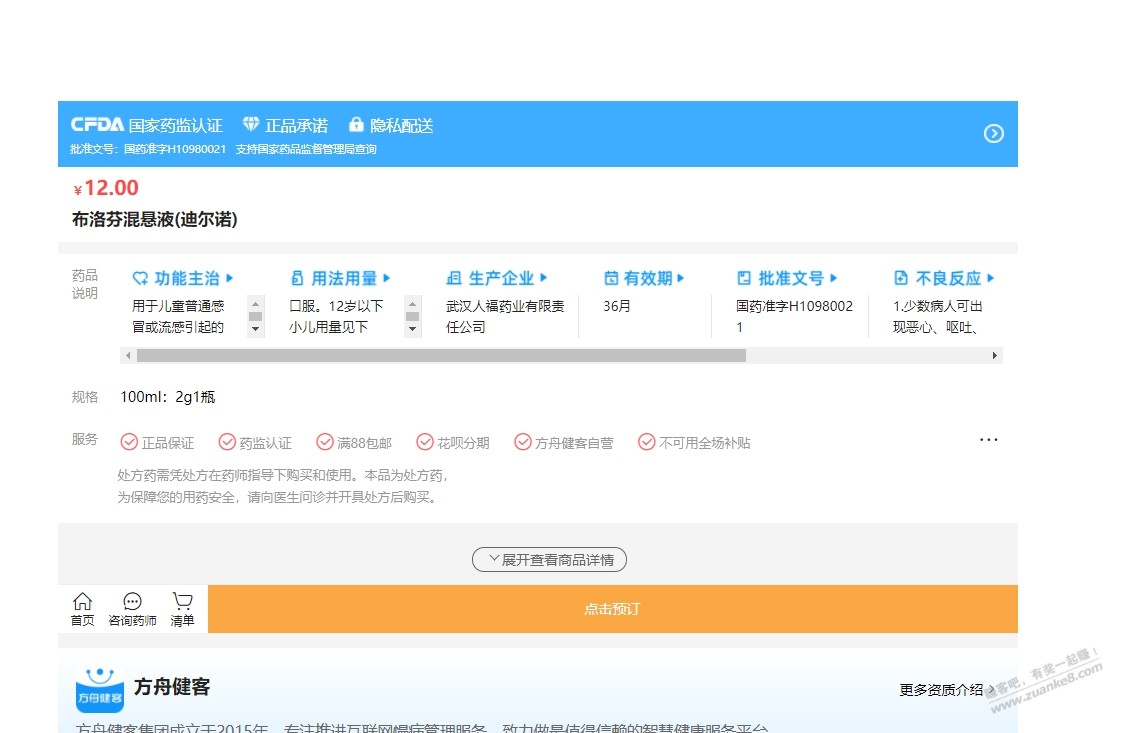Click product title 布洛芬混悬液(迪尔诺)
1127x733 pixels.
click(155, 219)
